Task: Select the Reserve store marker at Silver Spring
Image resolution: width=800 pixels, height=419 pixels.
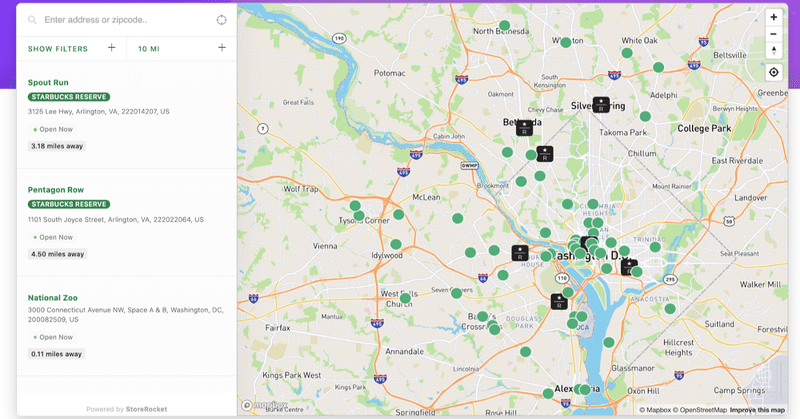Action: point(601,105)
